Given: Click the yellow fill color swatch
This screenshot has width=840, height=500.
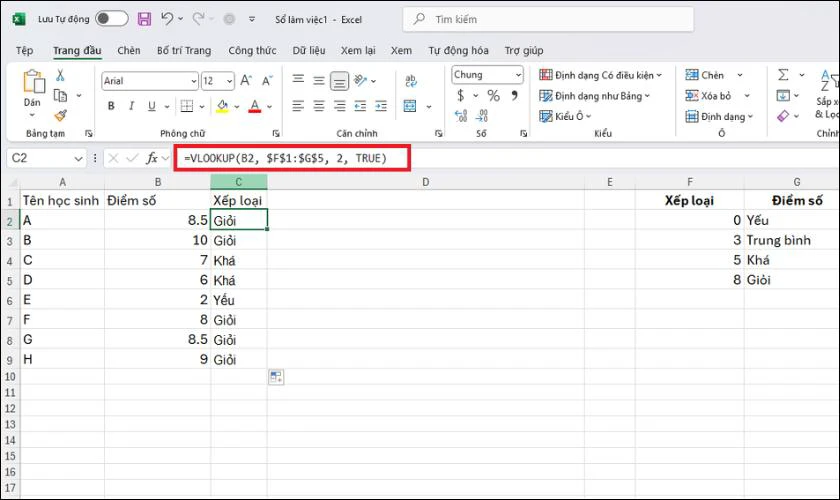Looking at the screenshot, I should 222,106.
